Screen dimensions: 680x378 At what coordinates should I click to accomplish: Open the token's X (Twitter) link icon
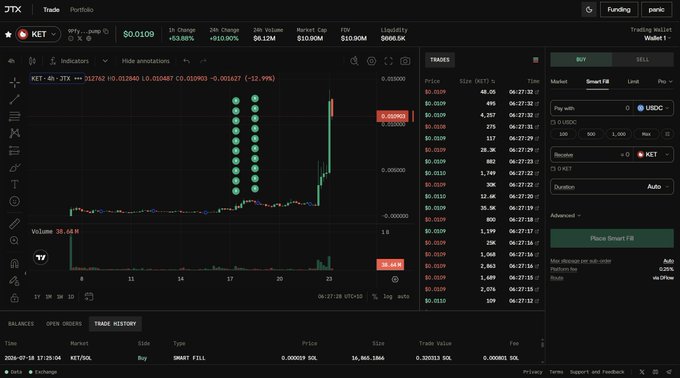click(x=80, y=39)
